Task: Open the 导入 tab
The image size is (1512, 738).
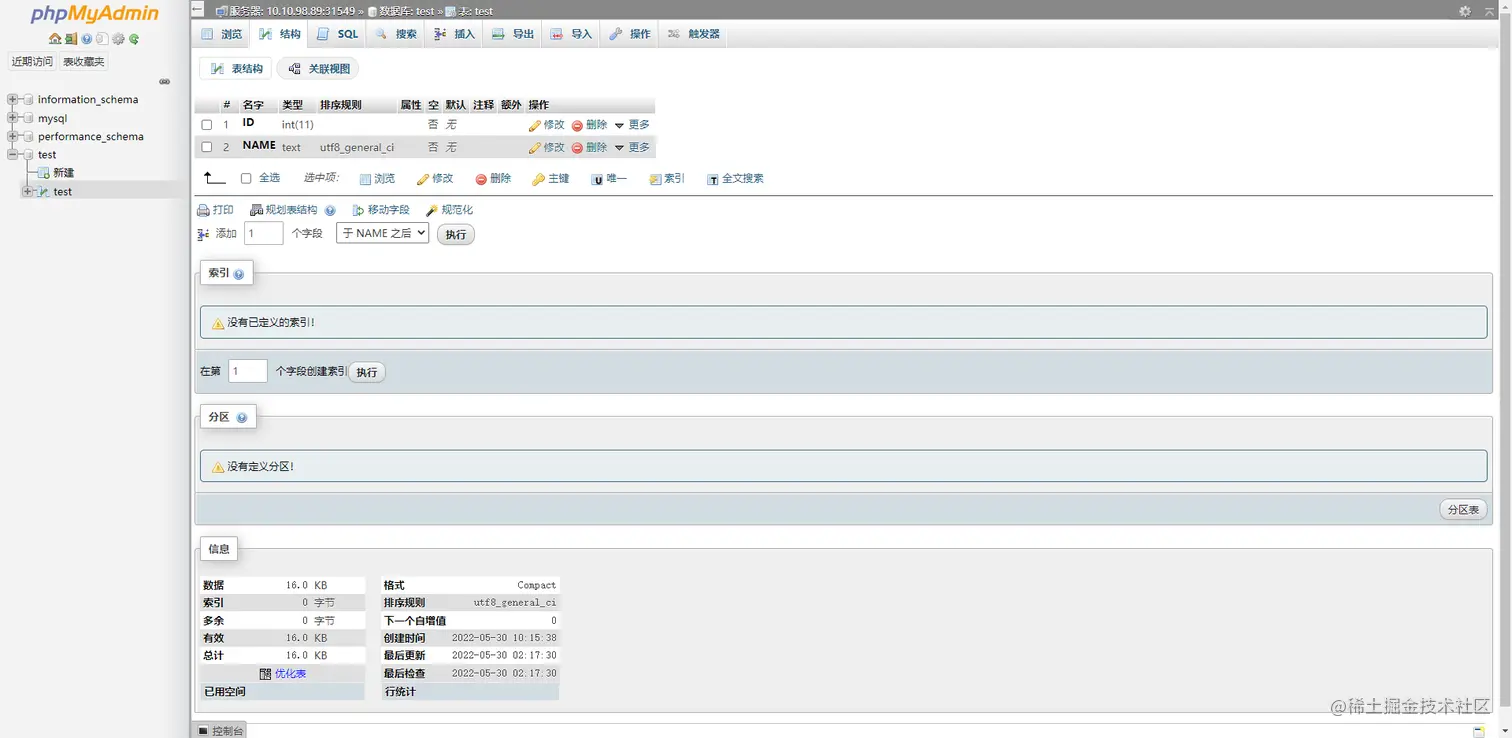Action: pos(572,34)
